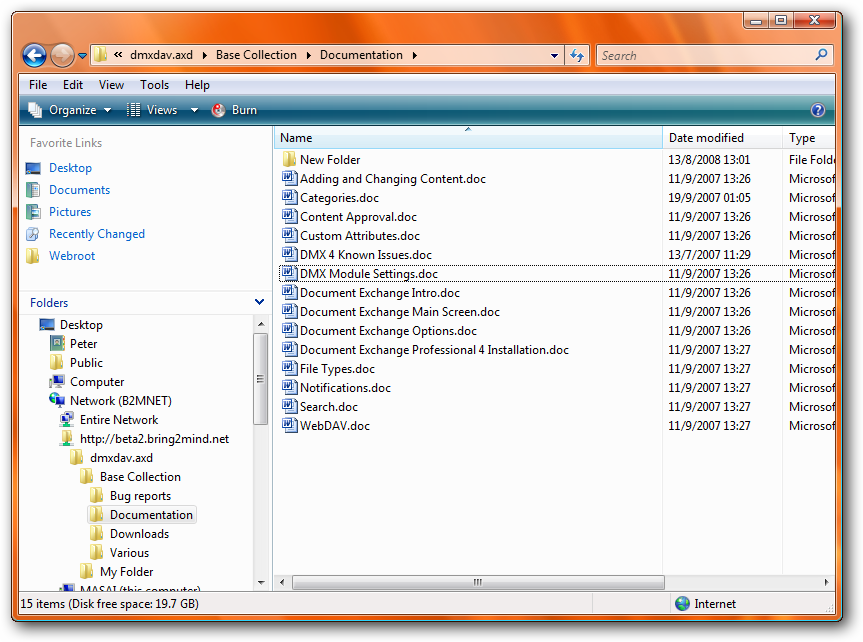Select Document Exchange Options.doc icon
Viewport: 863px width, 642px height.
(290, 330)
